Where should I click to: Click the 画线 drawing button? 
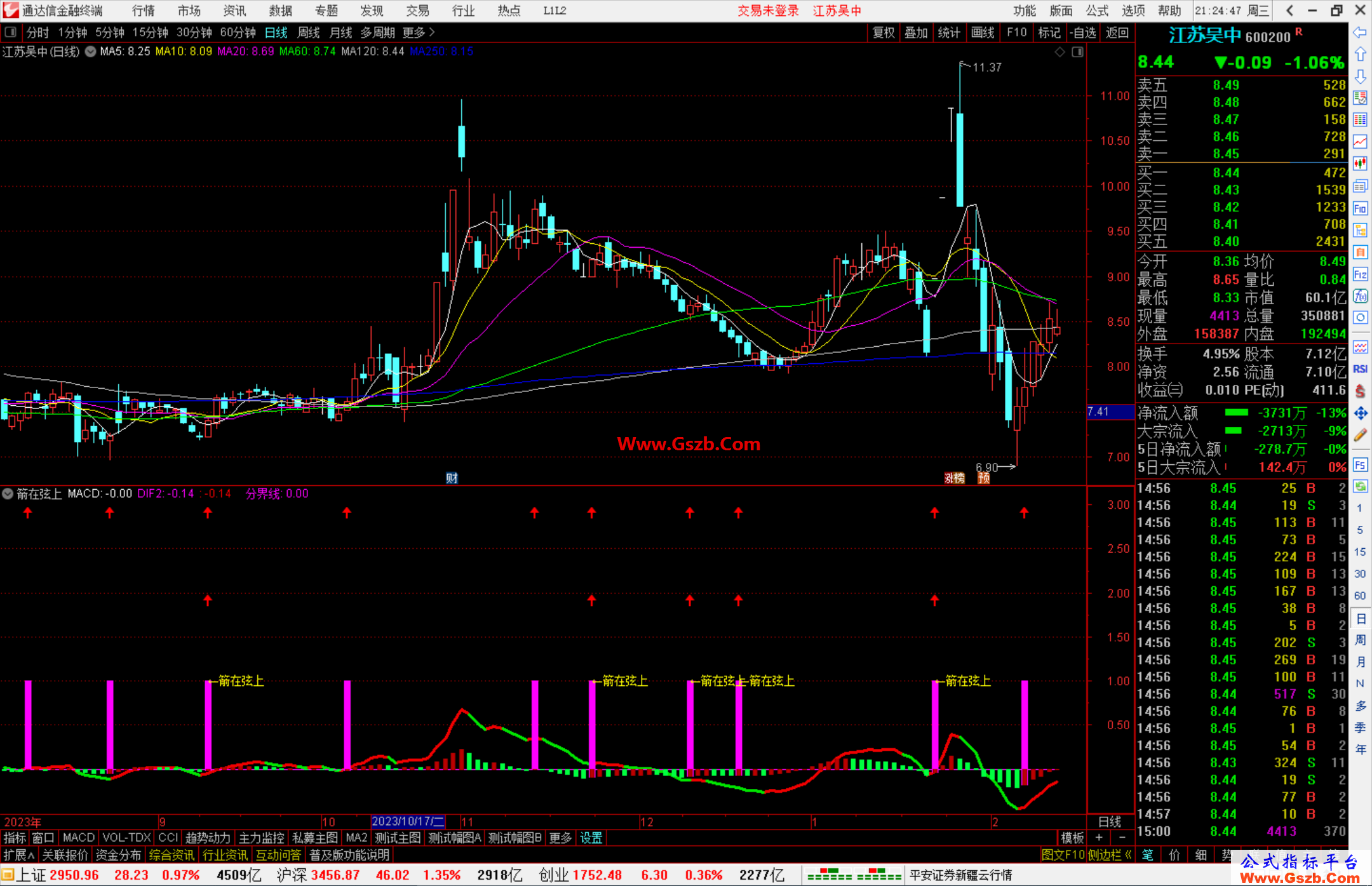[x=983, y=32]
